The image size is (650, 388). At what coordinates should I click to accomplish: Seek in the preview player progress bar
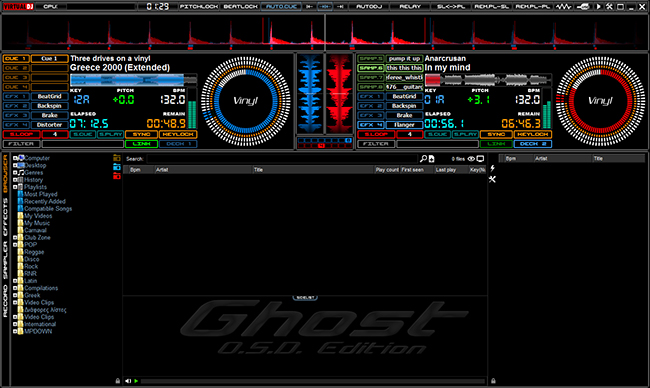[x=313, y=381]
